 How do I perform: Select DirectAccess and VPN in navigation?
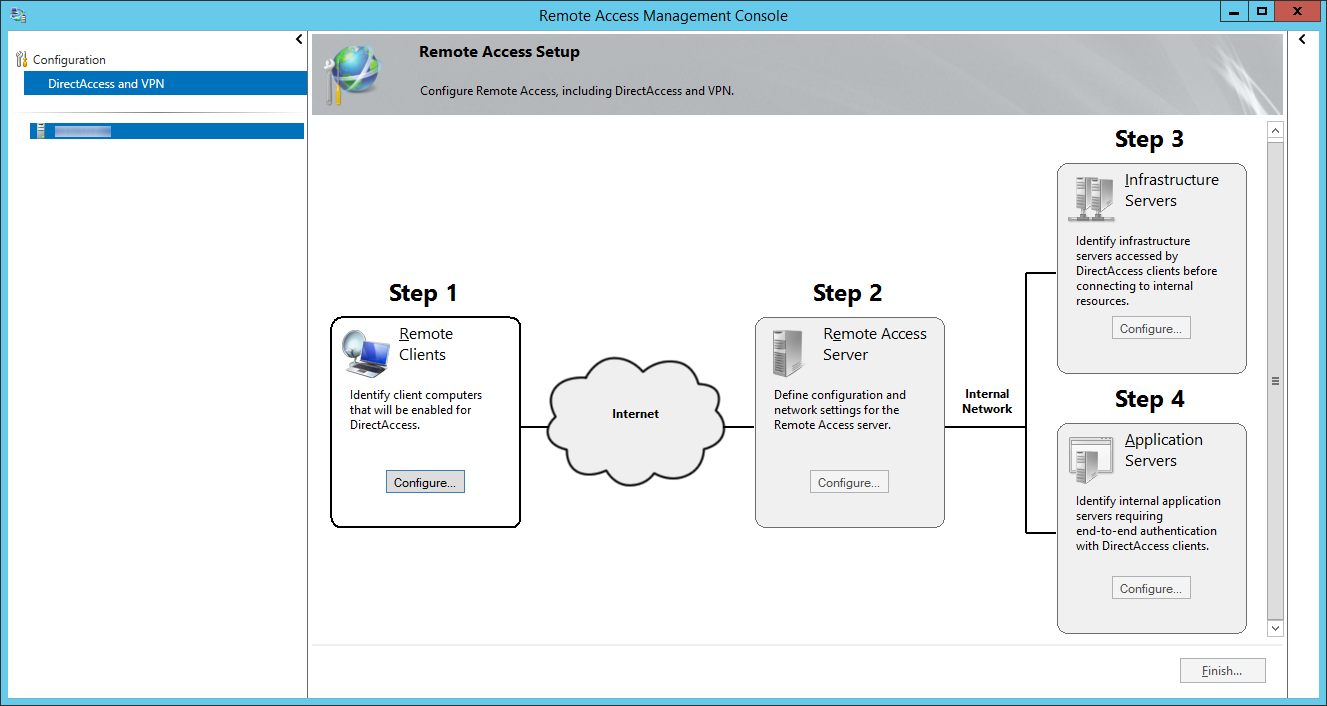166,84
